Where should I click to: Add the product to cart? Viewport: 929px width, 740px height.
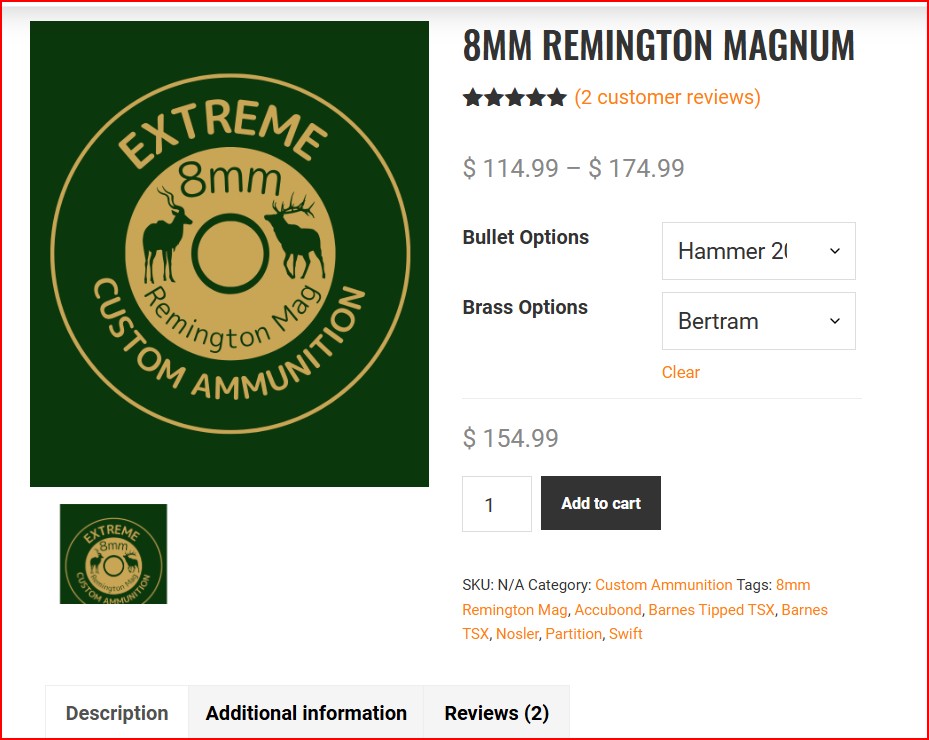pyautogui.click(x=601, y=503)
